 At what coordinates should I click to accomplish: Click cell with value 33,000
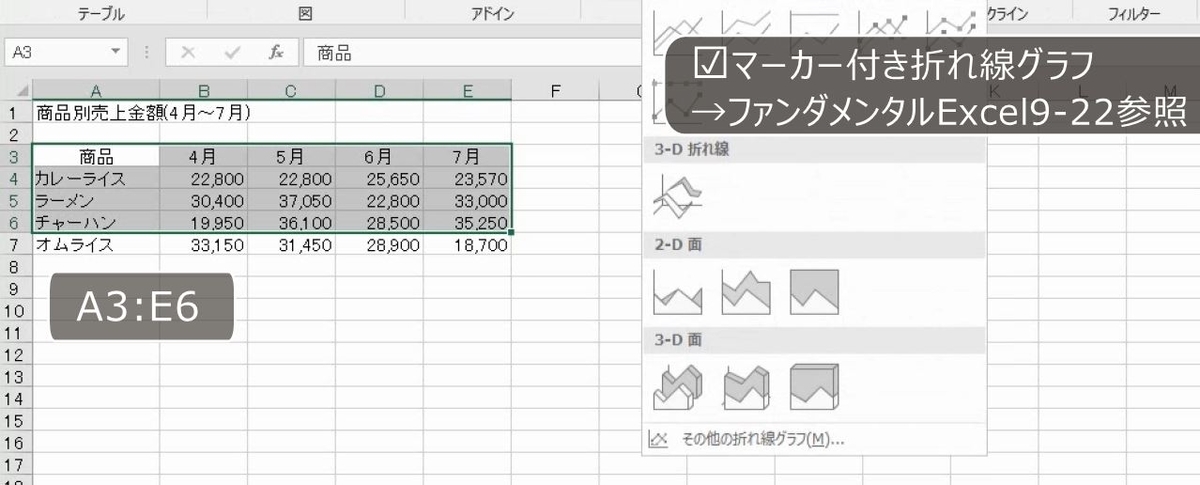tap(467, 200)
